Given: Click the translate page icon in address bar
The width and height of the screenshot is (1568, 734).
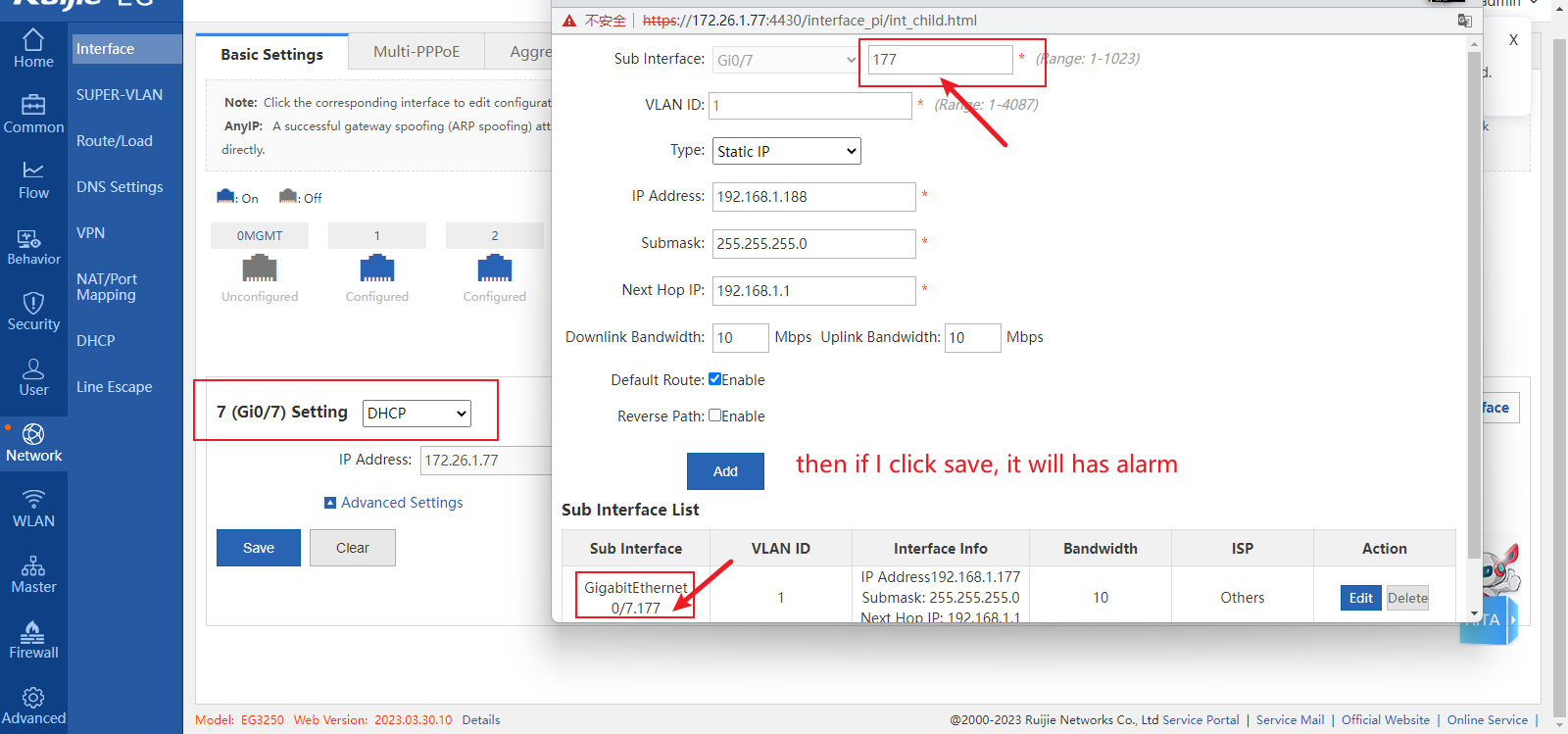Looking at the screenshot, I should [1464, 21].
